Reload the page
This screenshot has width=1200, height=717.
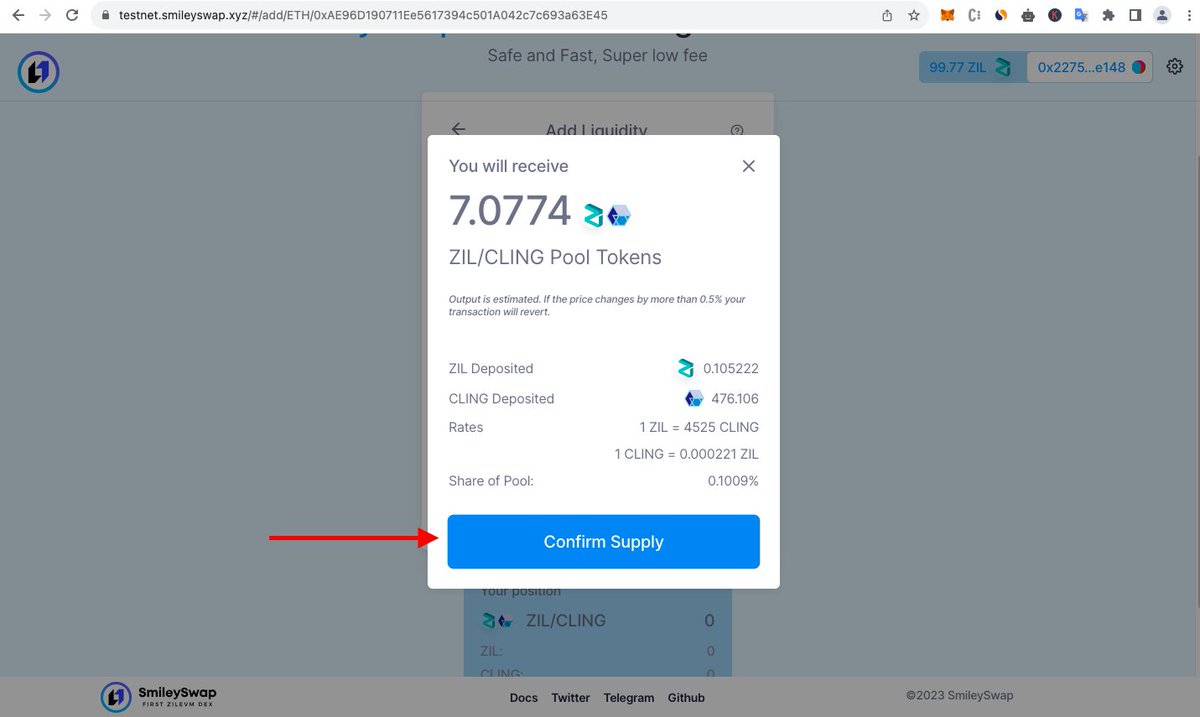click(x=73, y=16)
